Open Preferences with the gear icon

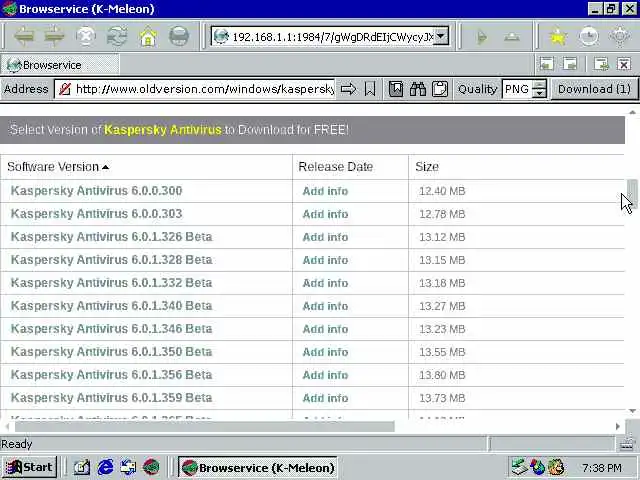620,37
